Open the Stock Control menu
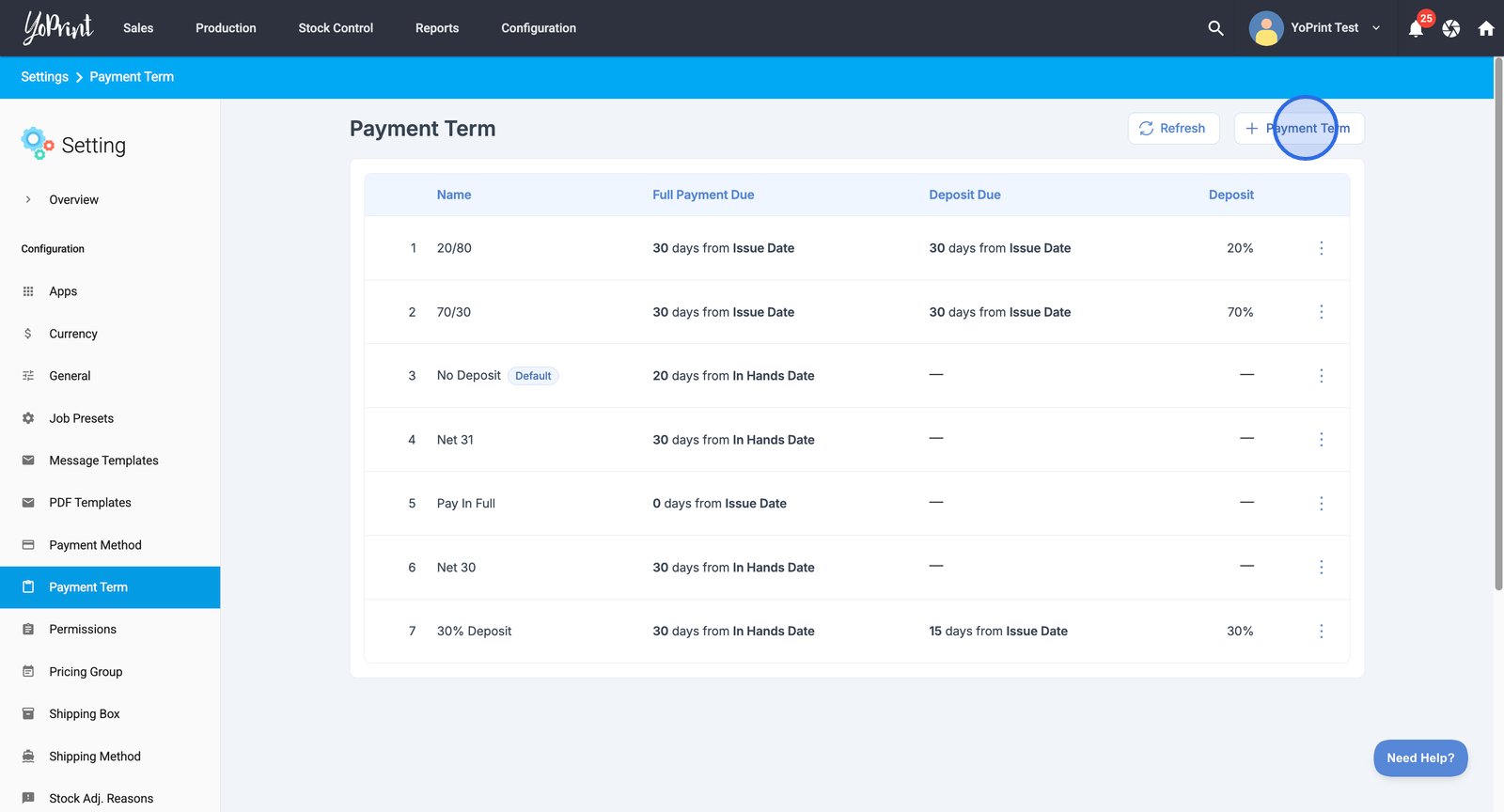Viewport: 1504px width, 812px height. pyautogui.click(x=336, y=28)
